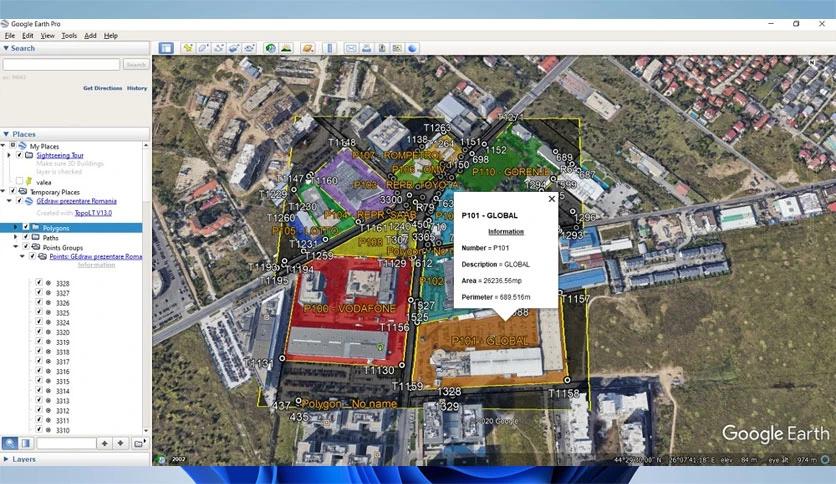Click the Search button
The image size is (836, 484).
[136, 64]
